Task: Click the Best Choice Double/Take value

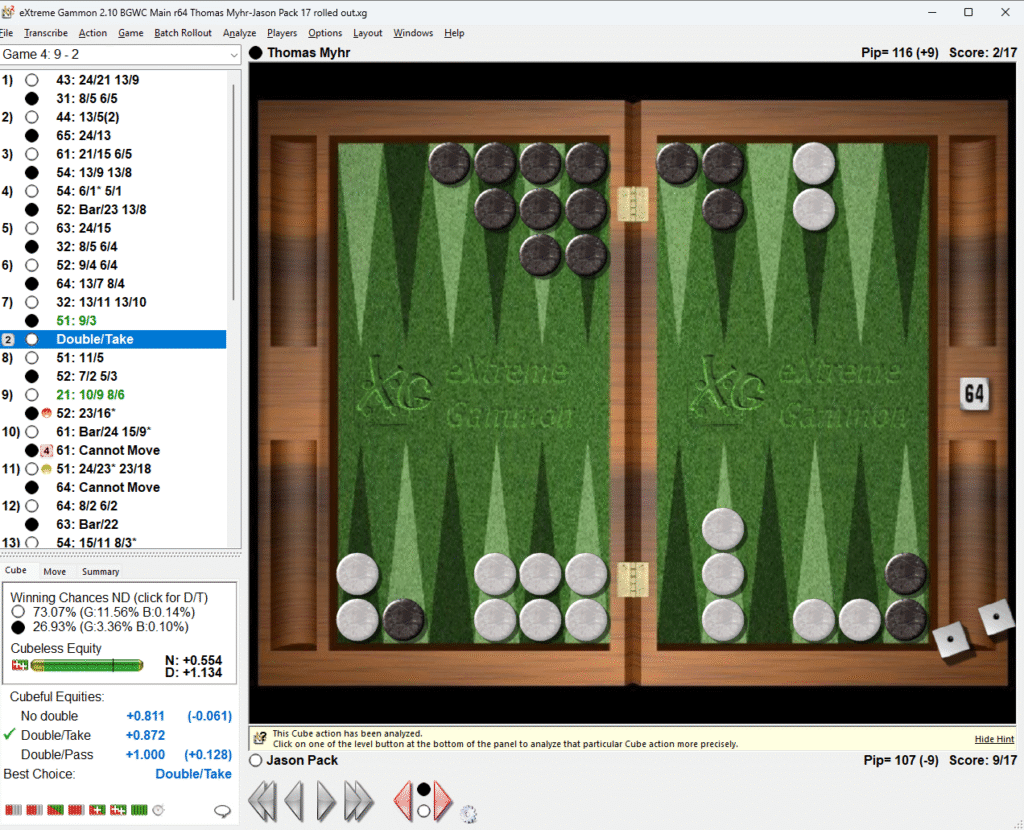Action: point(193,774)
